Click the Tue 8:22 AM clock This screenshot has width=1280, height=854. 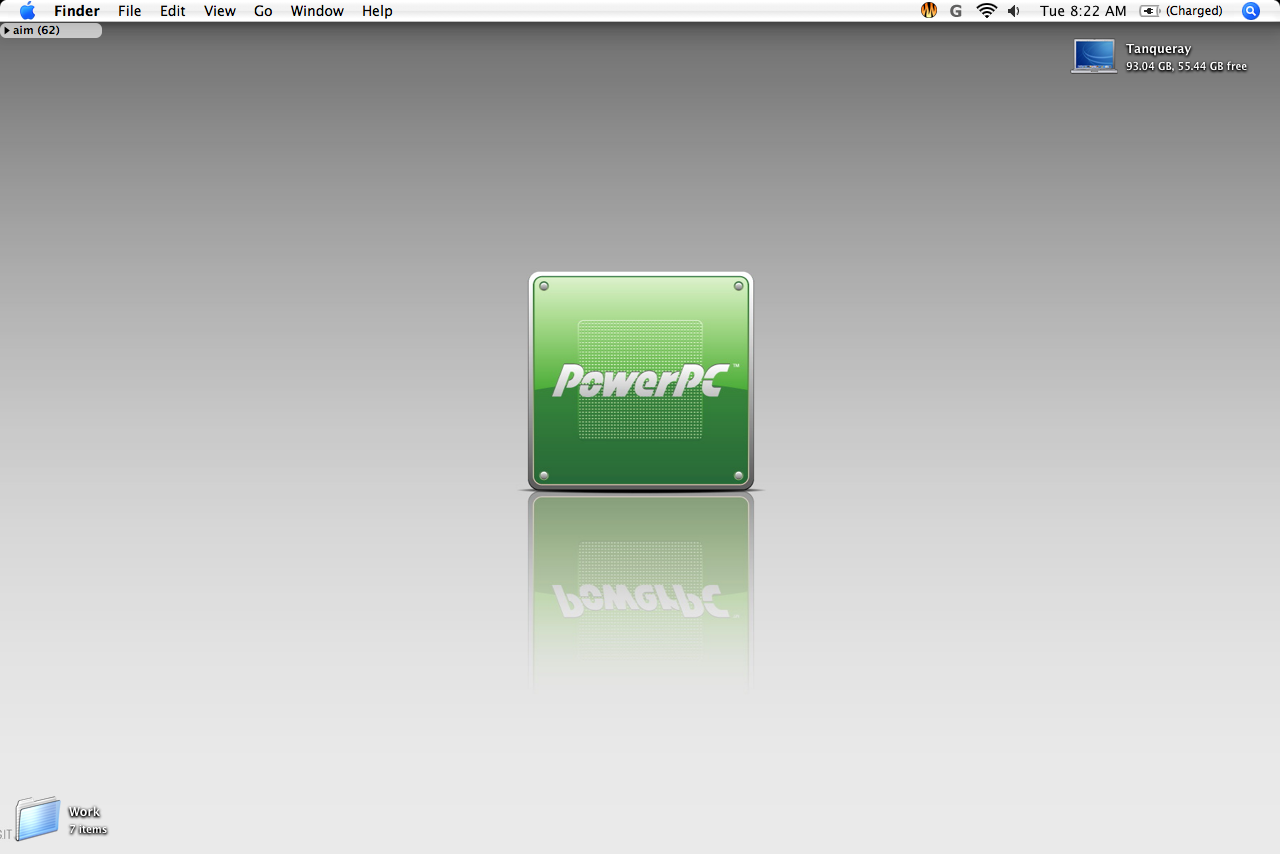pyautogui.click(x=1083, y=11)
